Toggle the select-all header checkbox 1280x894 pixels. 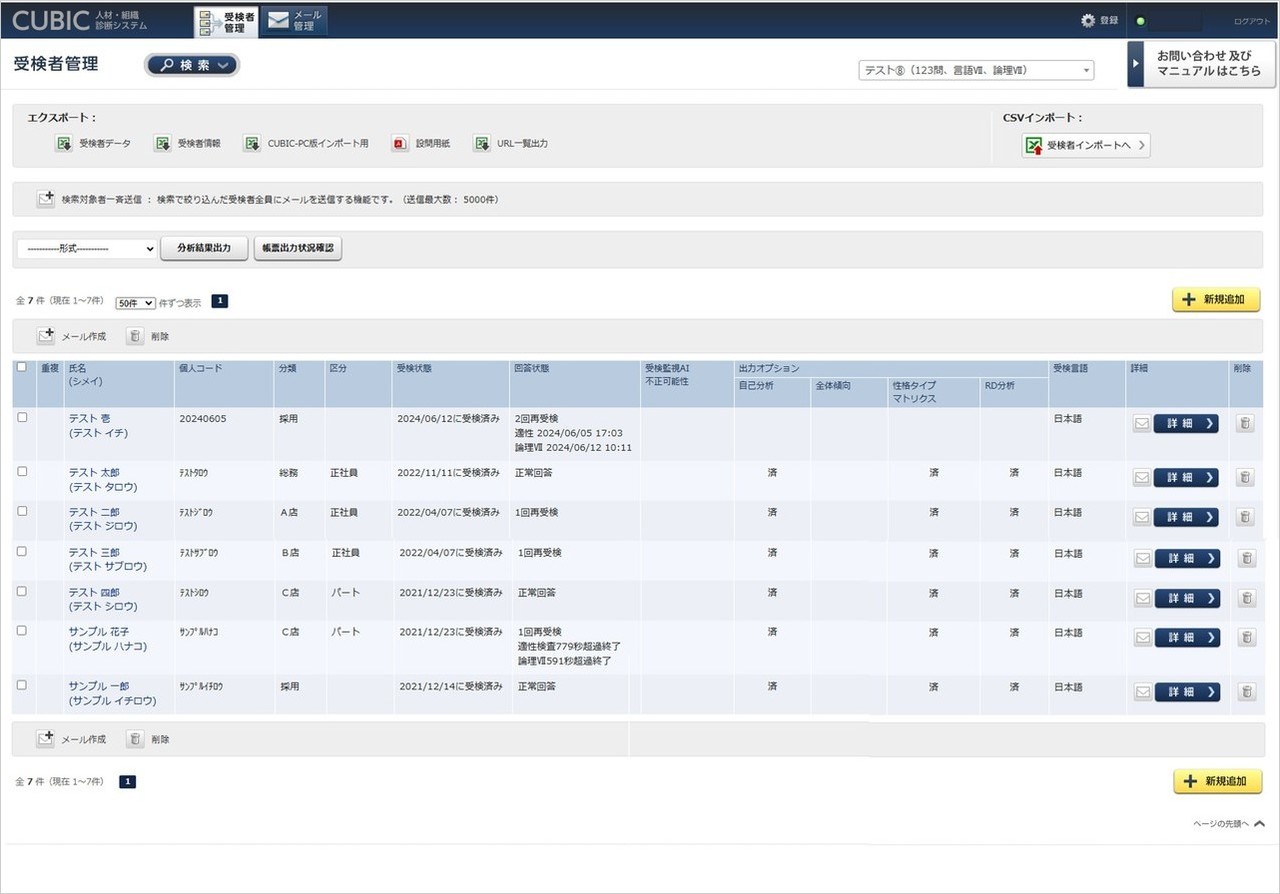pos(22,367)
